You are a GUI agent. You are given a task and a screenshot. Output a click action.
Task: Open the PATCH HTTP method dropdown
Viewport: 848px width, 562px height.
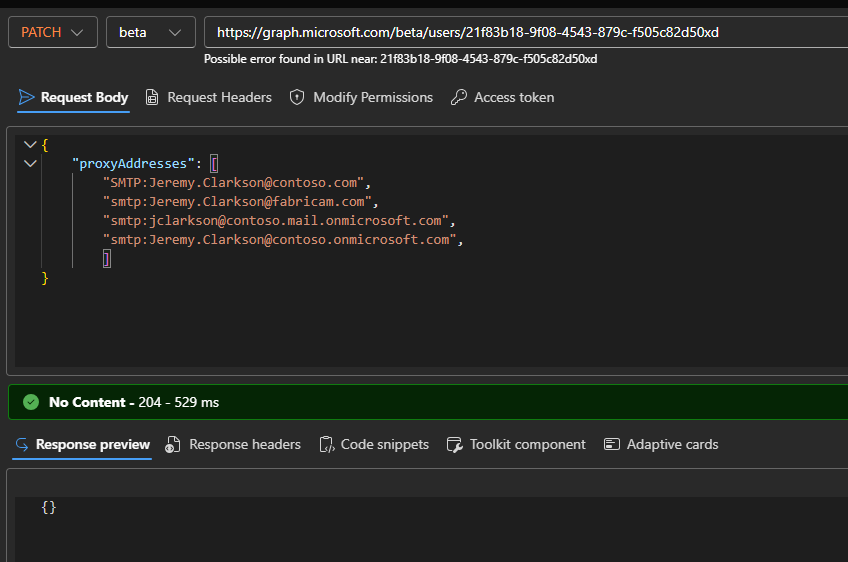52,32
